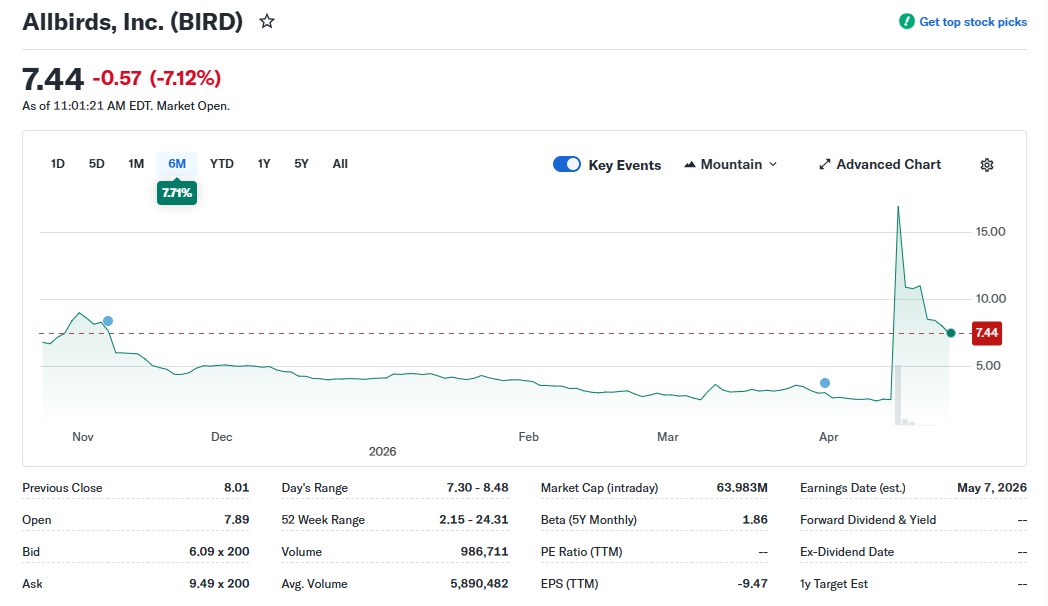Select the 5Y time range
1048x606 pixels.
click(301, 163)
